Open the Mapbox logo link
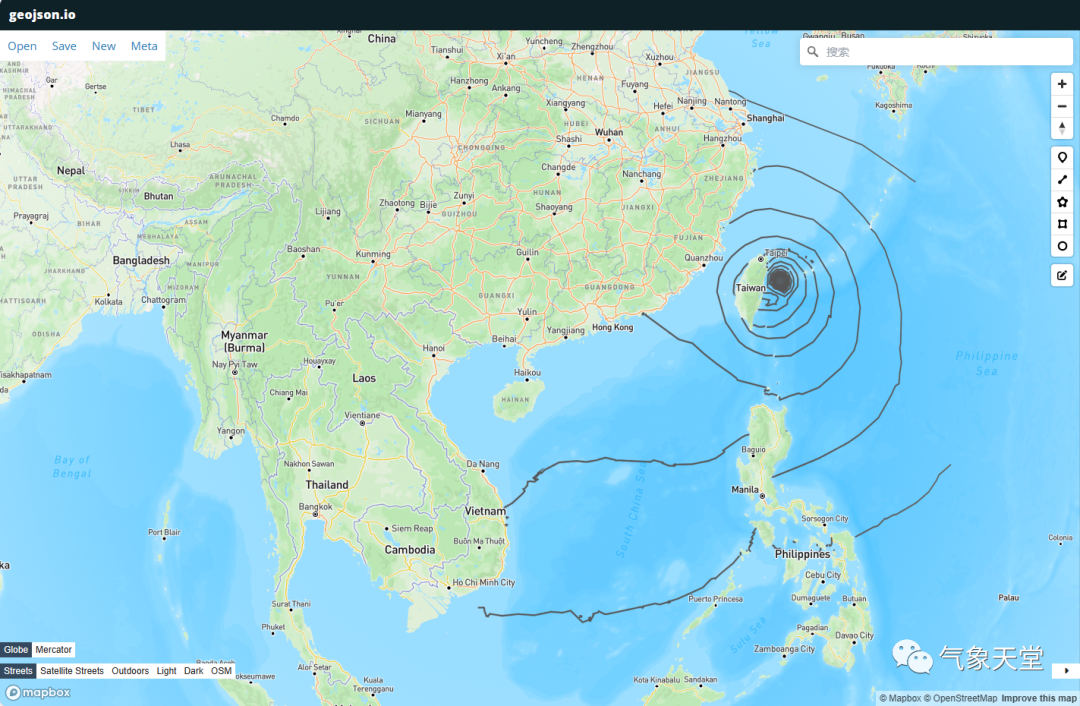 pos(38,692)
